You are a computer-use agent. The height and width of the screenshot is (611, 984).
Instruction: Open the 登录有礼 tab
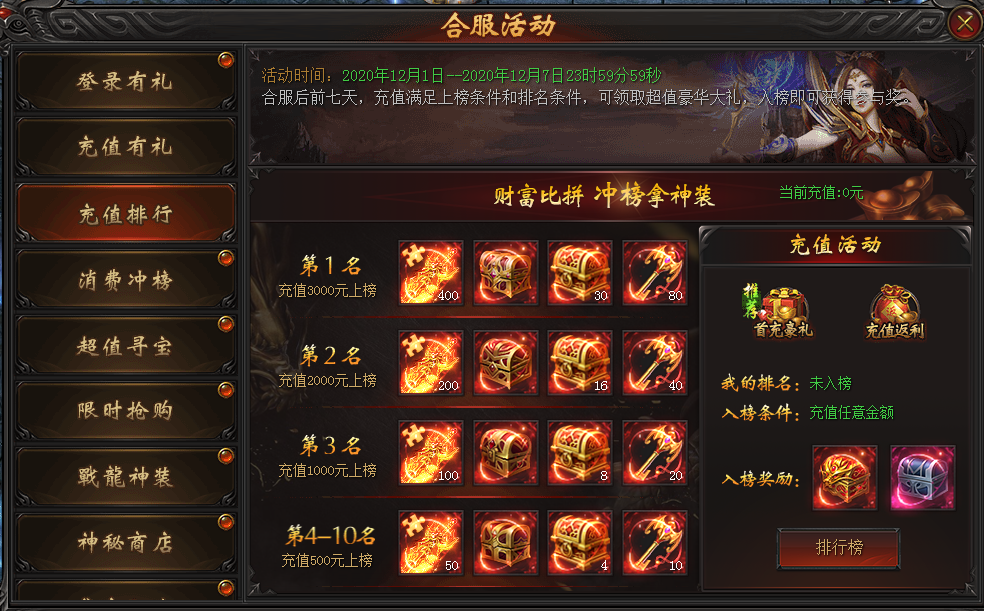point(126,82)
